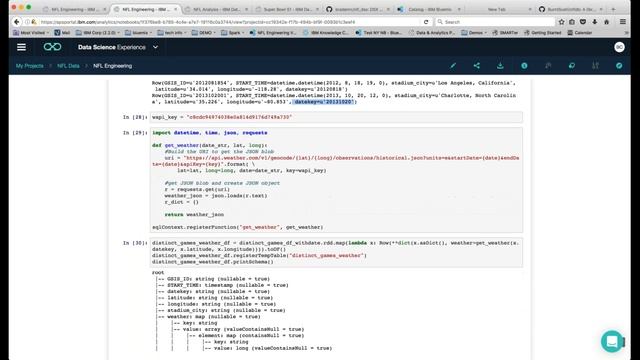Viewport: 640px width, 360px height.
Task: Click code cell In [29] get_weather function
Action: tap(336, 180)
